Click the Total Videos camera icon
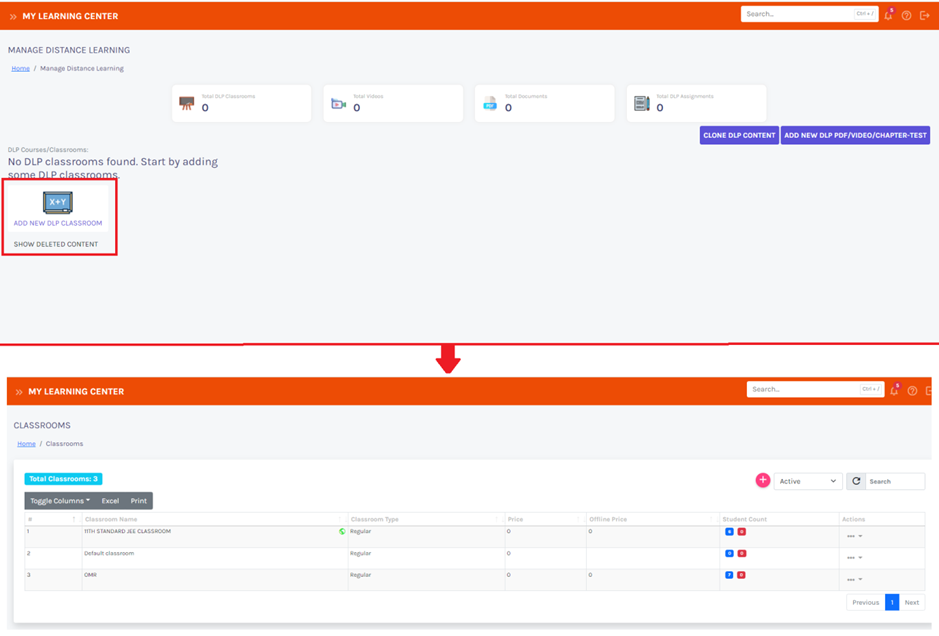 [338, 104]
